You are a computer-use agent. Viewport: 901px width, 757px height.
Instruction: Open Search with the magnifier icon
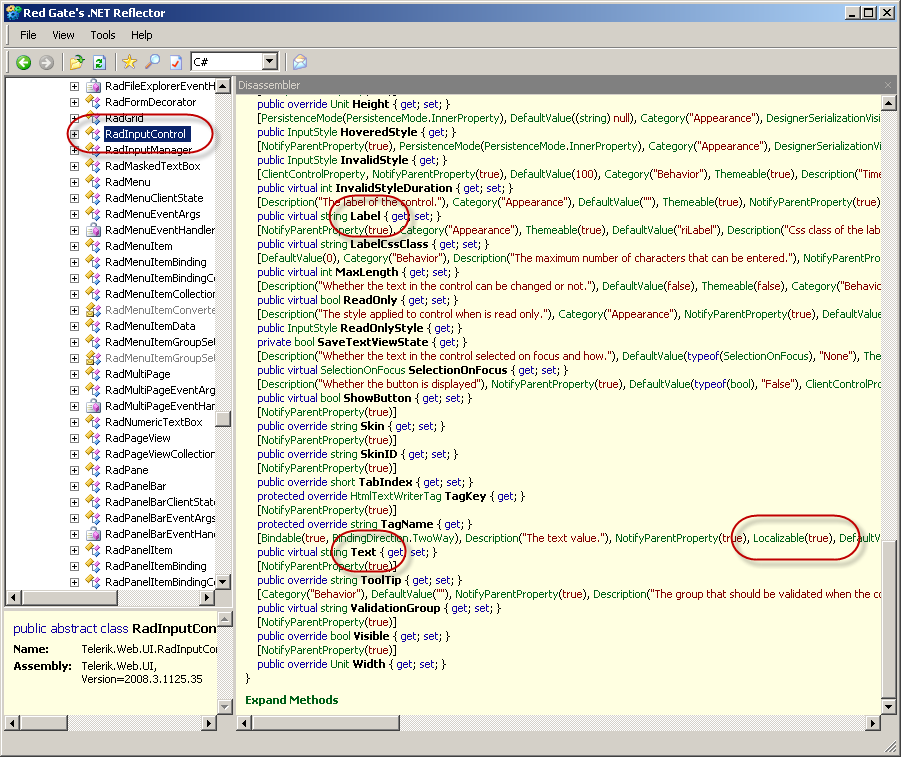tap(153, 62)
